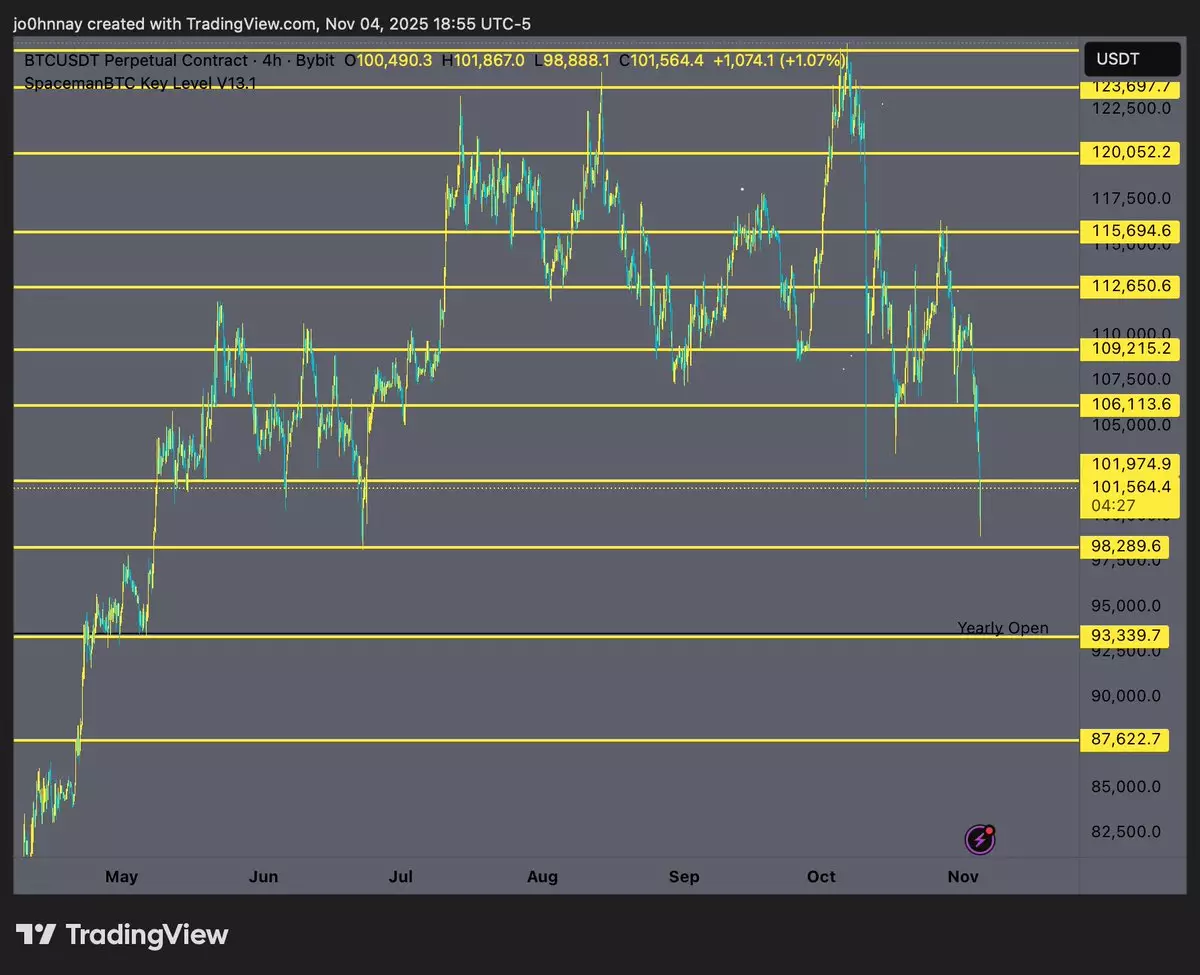Click the Nov label on time axis

click(x=962, y=877)
